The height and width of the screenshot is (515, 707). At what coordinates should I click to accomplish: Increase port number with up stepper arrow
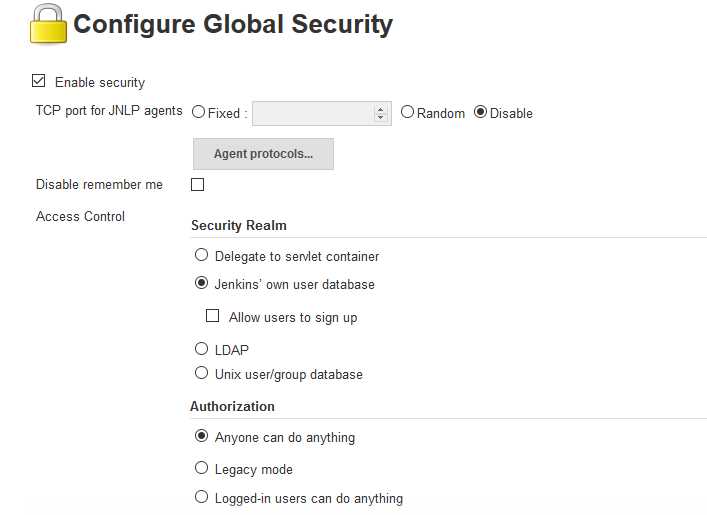point(380,109)
